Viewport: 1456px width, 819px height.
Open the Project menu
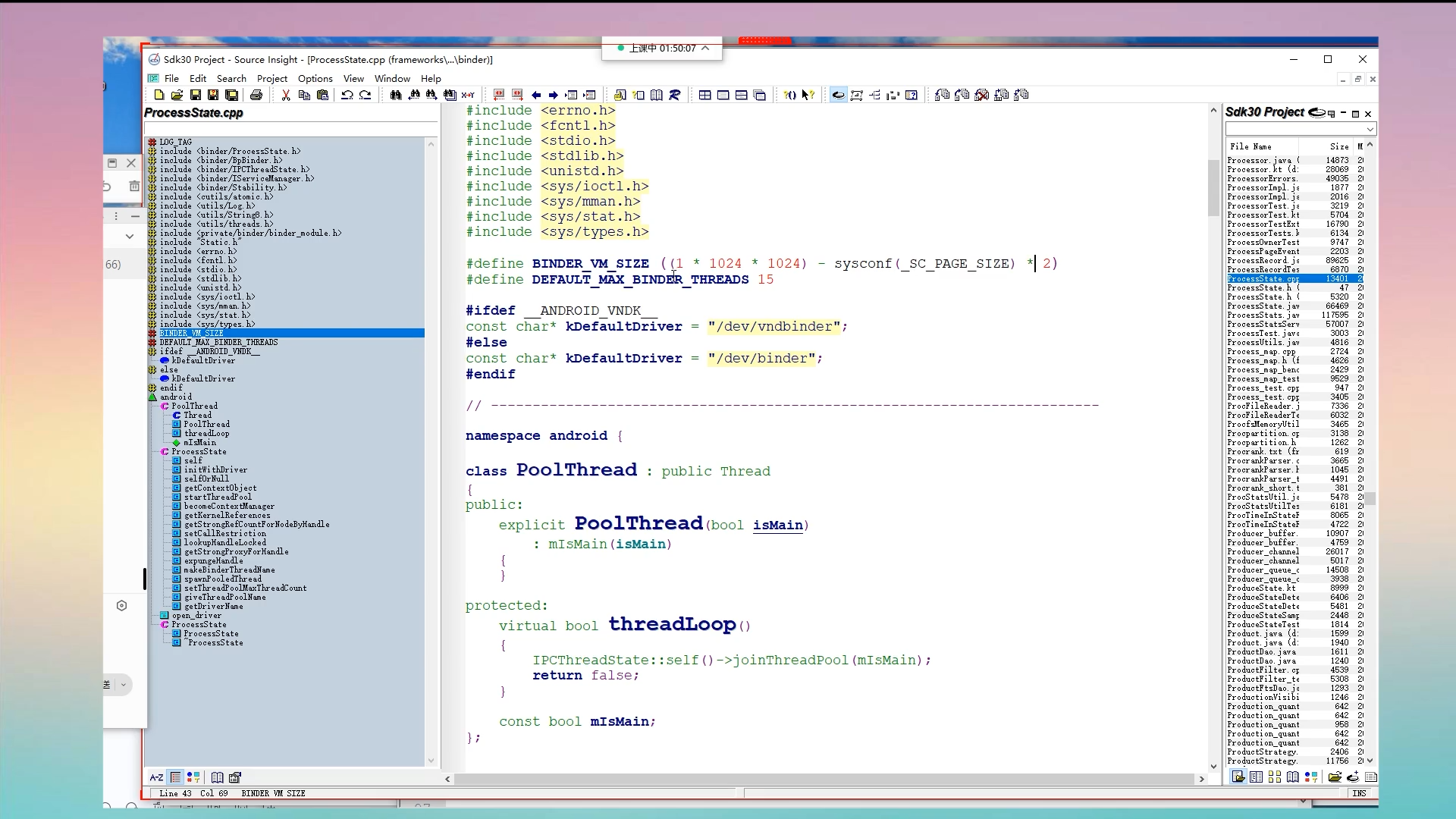(x=271, y=78)
